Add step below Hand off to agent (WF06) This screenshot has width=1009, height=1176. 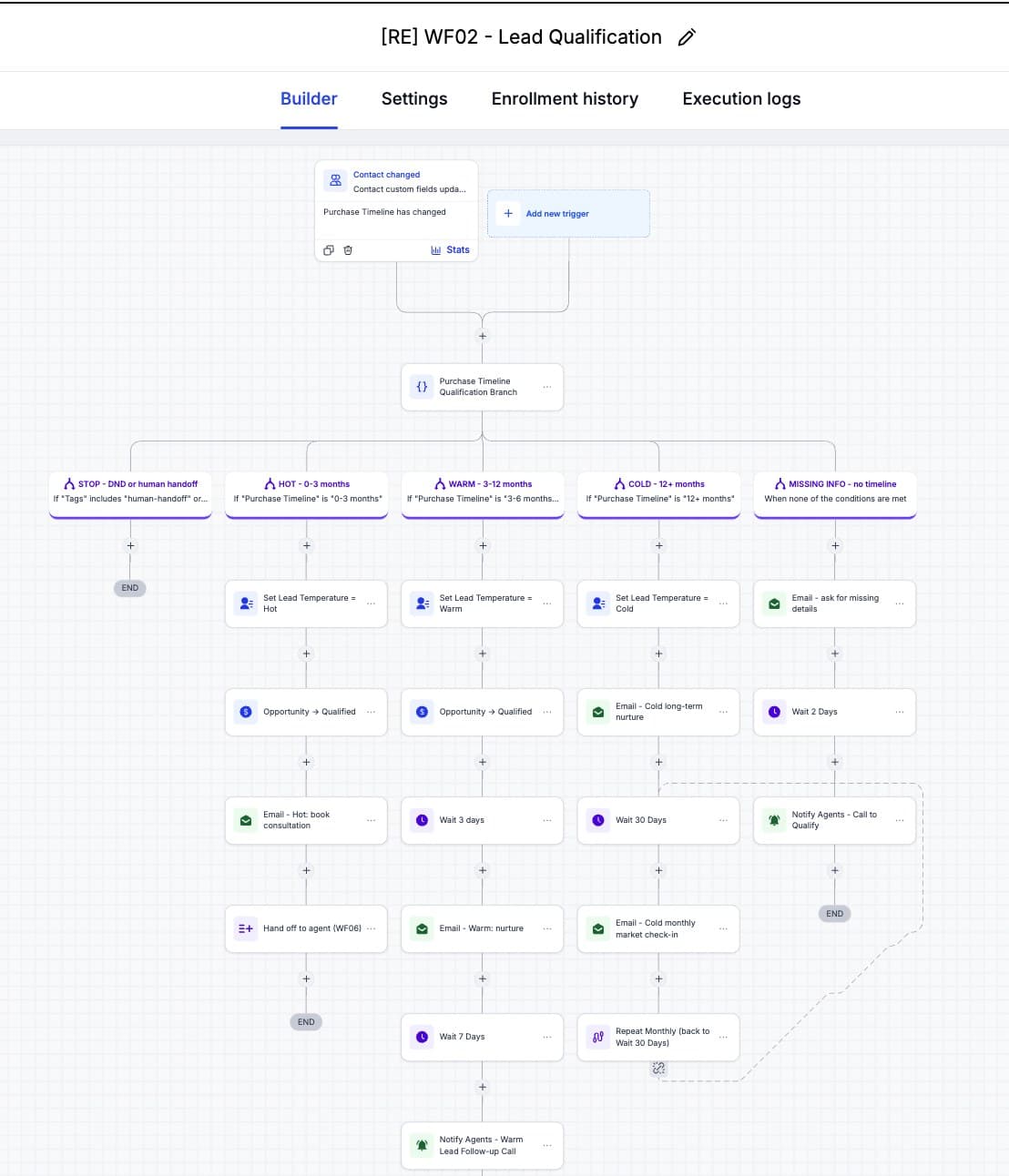307,979
